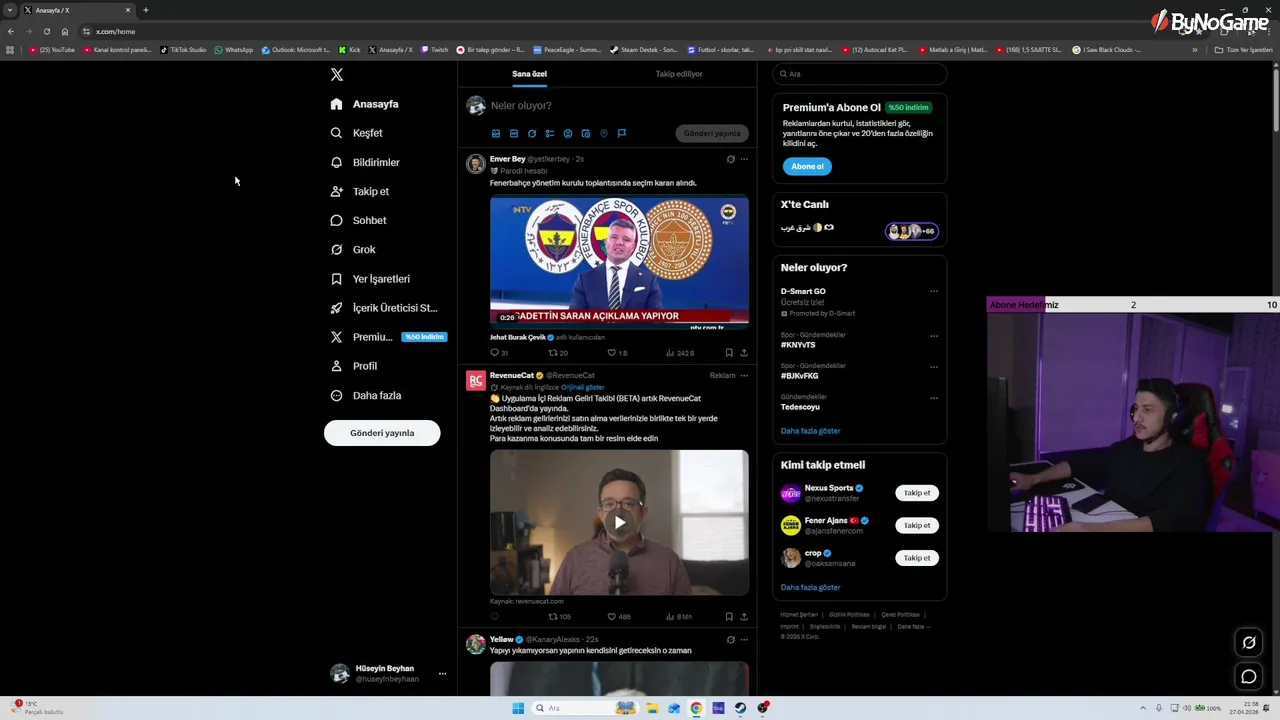Open the X'te Canlı live broadcast
Viewport: 1280px width, 720px height.
860,231
